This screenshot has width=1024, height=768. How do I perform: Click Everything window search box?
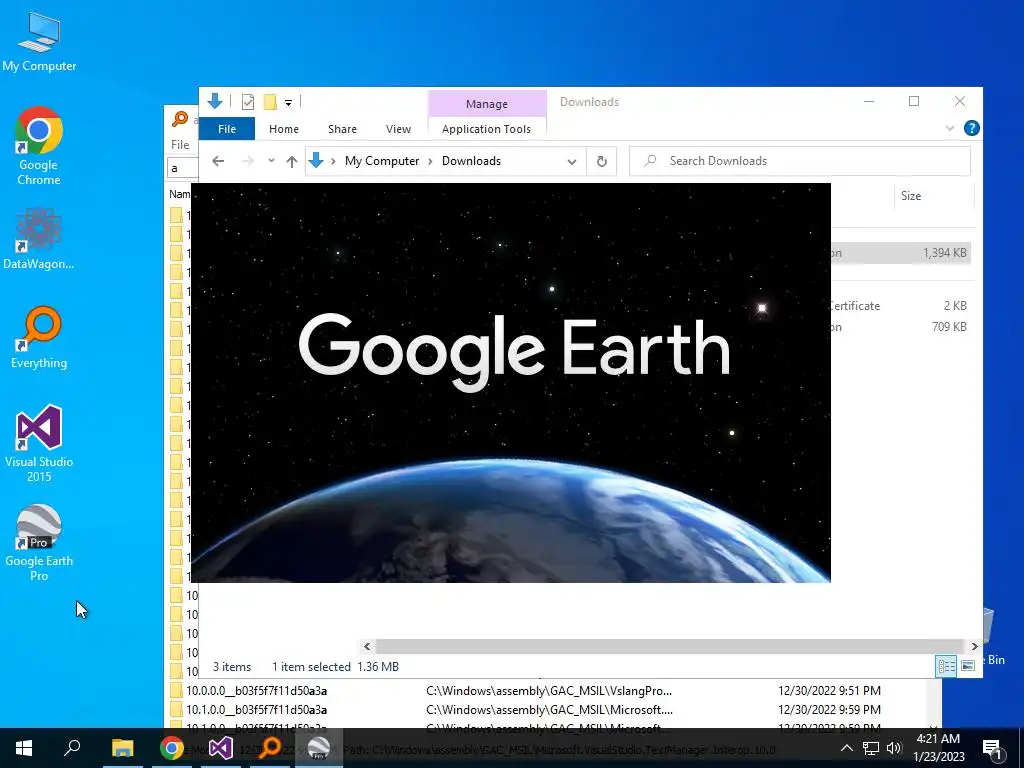click(x=182, y=168)
